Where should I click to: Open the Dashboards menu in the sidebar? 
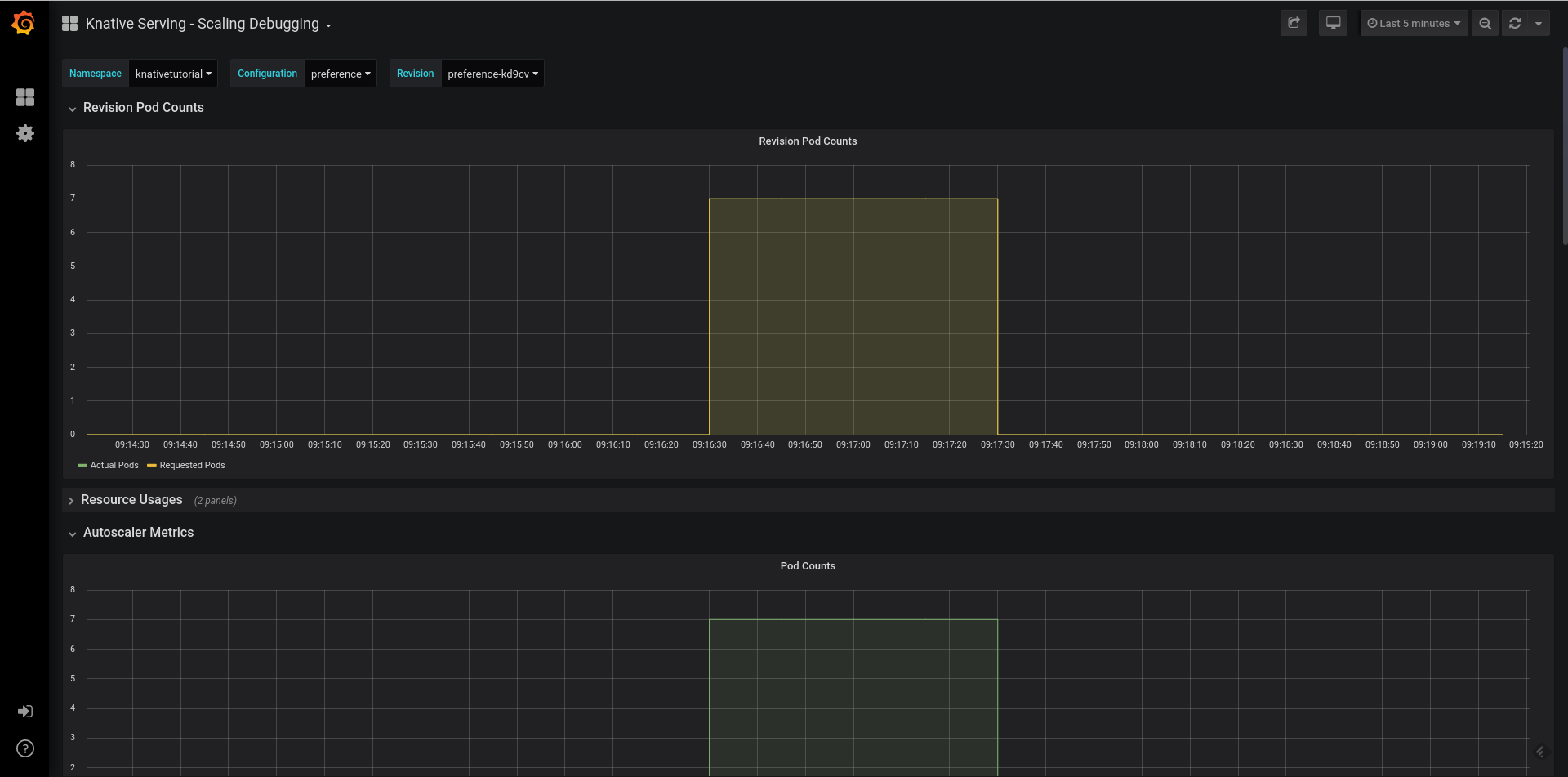click(x=25, y=97)
